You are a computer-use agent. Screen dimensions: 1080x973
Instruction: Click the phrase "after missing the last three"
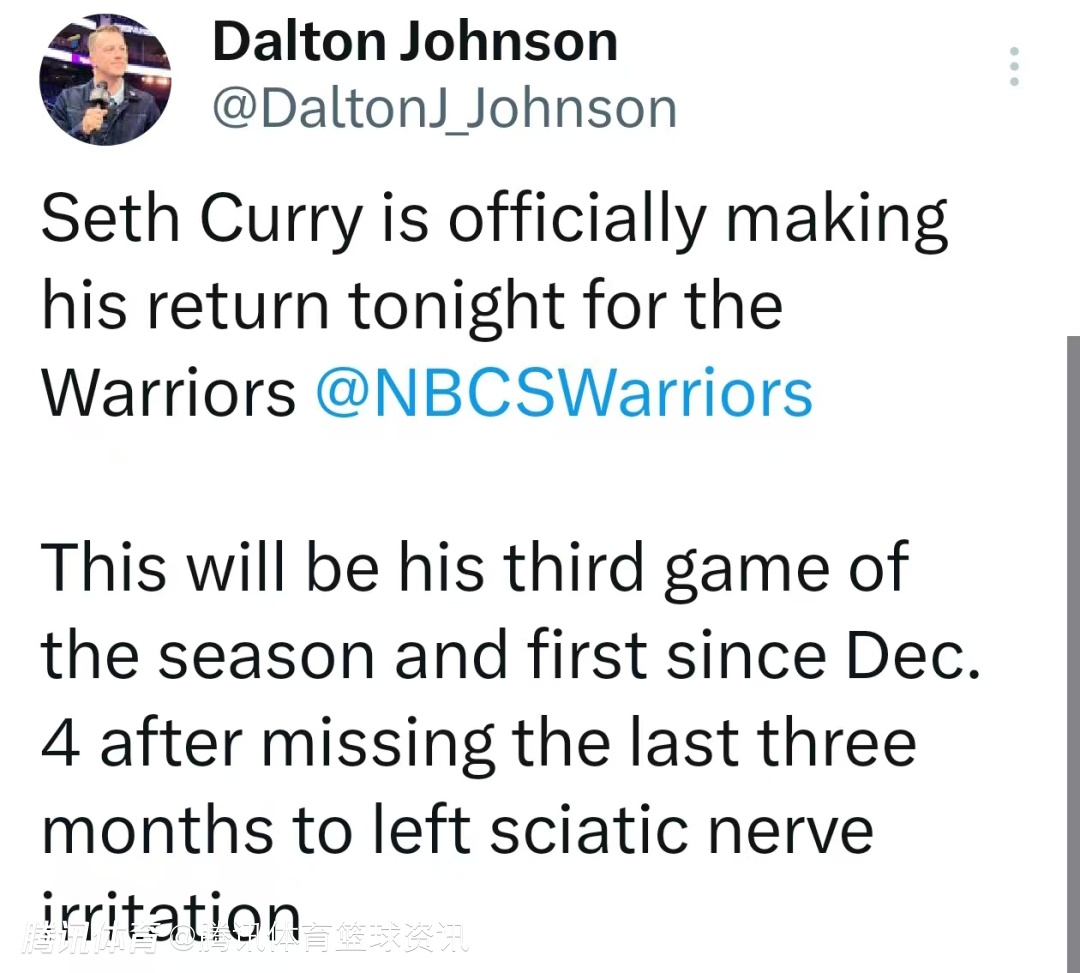[508, 742]
